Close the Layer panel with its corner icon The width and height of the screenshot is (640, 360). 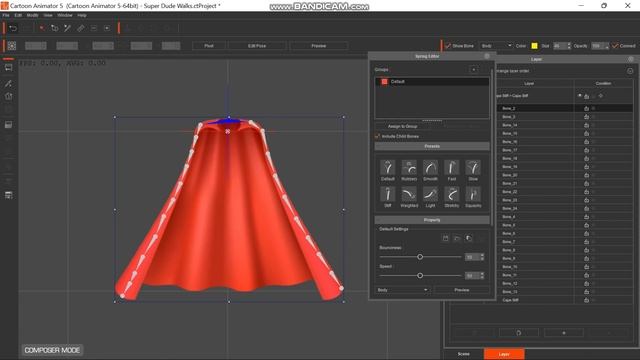pyautogui.click(x=631, y=59)
